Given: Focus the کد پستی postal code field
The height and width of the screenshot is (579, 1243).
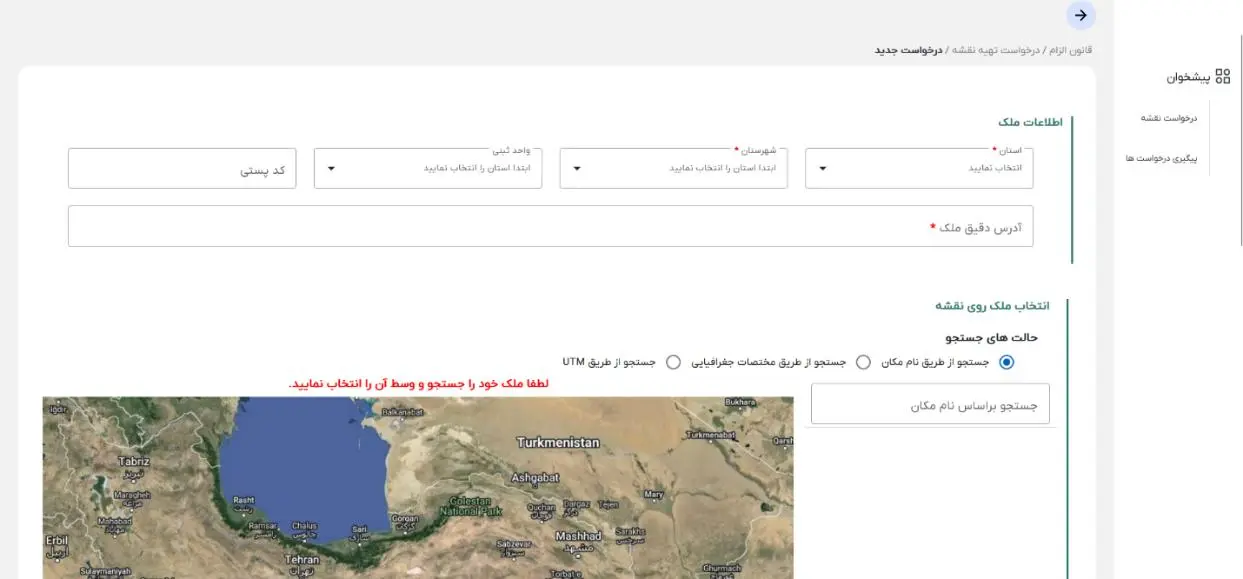Looking at the screenshot, I should [x=182, y=168].
